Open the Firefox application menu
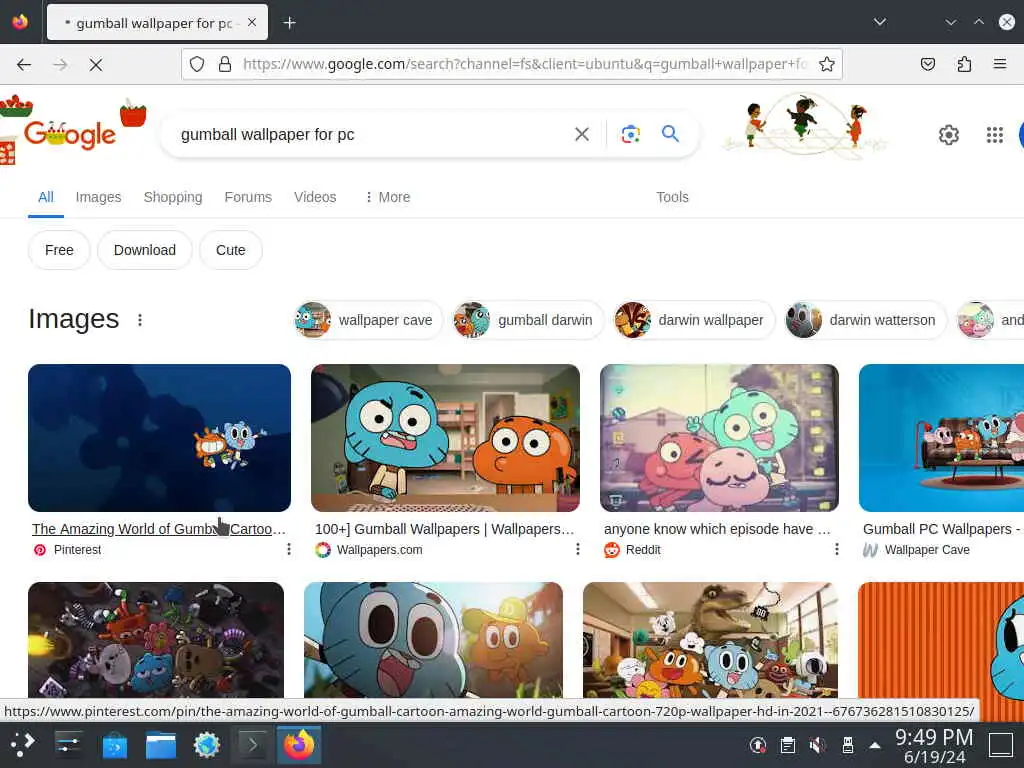 (1000, 64)
